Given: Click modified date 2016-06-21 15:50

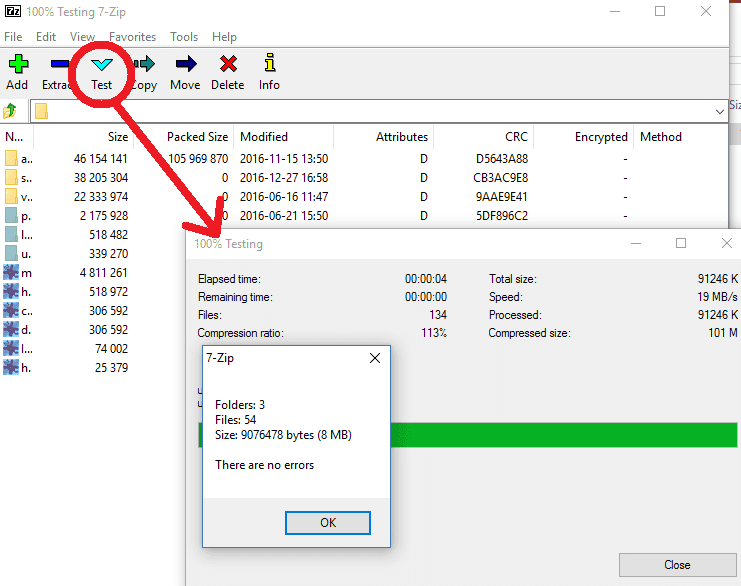Looking at the screenshot, I should (x=284, y=215).
